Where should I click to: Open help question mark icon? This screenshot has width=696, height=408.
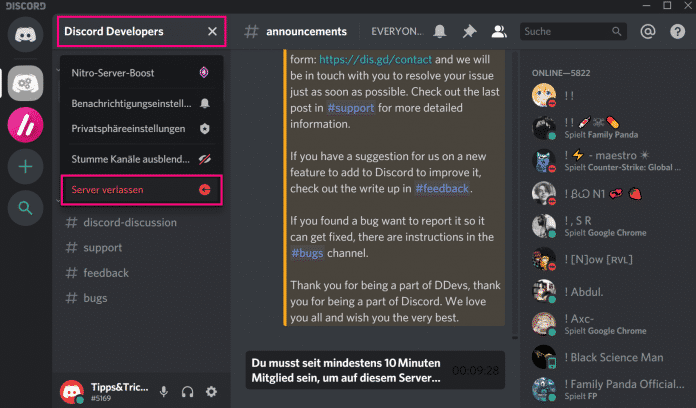[x=674, y=32]
